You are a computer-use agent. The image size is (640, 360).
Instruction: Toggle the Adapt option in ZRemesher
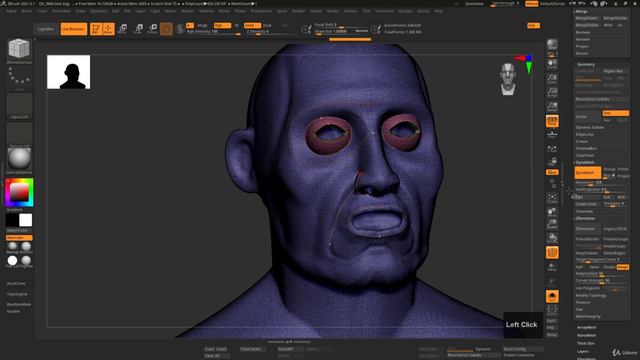coord(622,267)
